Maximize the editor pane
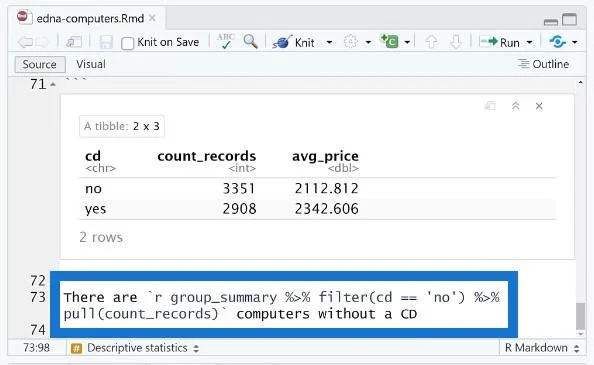This screenshot has height=365, width=594. (x=569, y=19)
